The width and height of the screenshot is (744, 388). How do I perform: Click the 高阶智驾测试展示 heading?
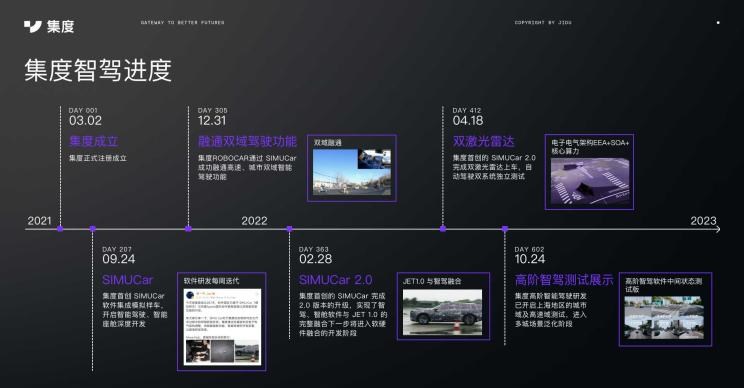click(x=564, y=280)
